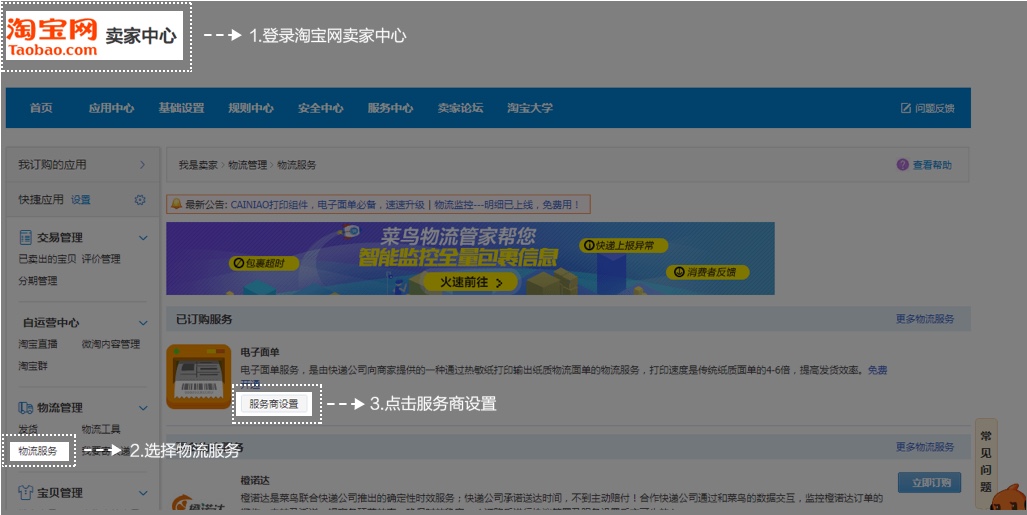Click 物流管理 in the breadcrumb
The image size is (1027, 515).
[248, 165]
